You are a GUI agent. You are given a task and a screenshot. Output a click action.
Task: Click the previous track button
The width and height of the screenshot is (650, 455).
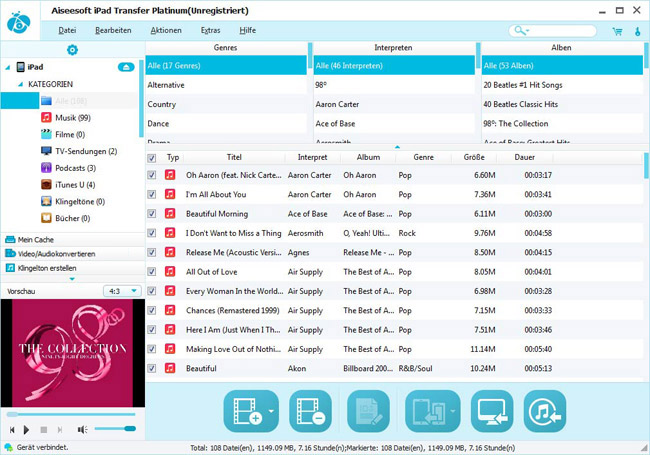[x=12, y=430]
